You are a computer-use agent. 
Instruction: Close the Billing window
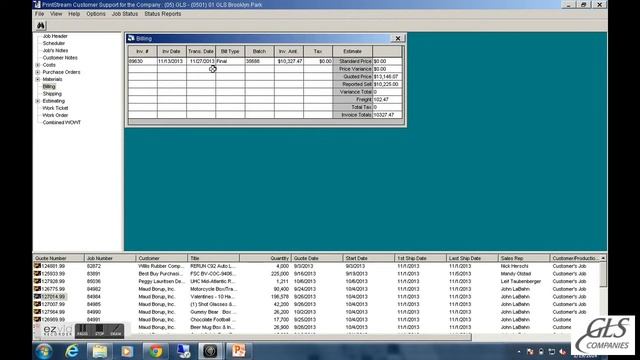tap(398, 38)
